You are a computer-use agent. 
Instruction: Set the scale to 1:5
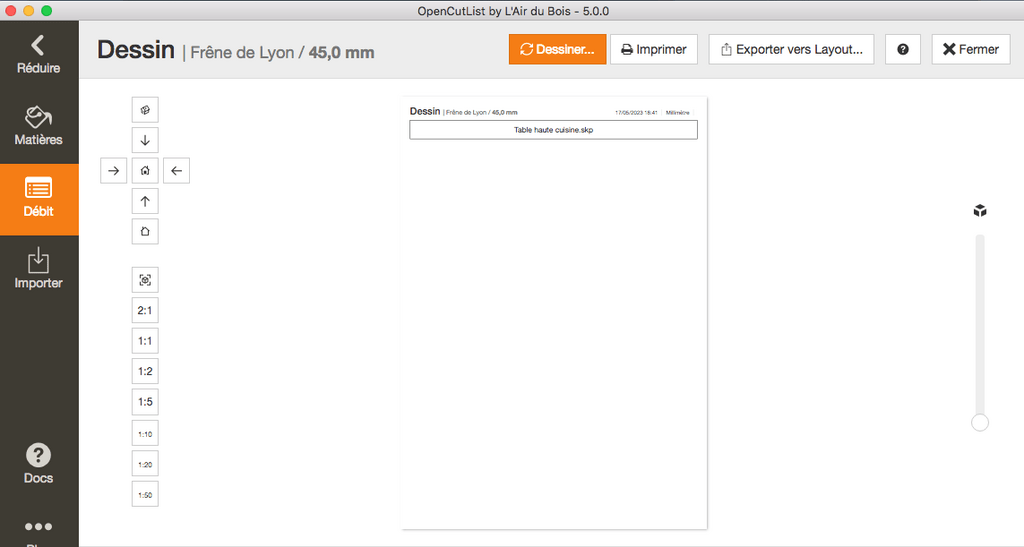145,401
